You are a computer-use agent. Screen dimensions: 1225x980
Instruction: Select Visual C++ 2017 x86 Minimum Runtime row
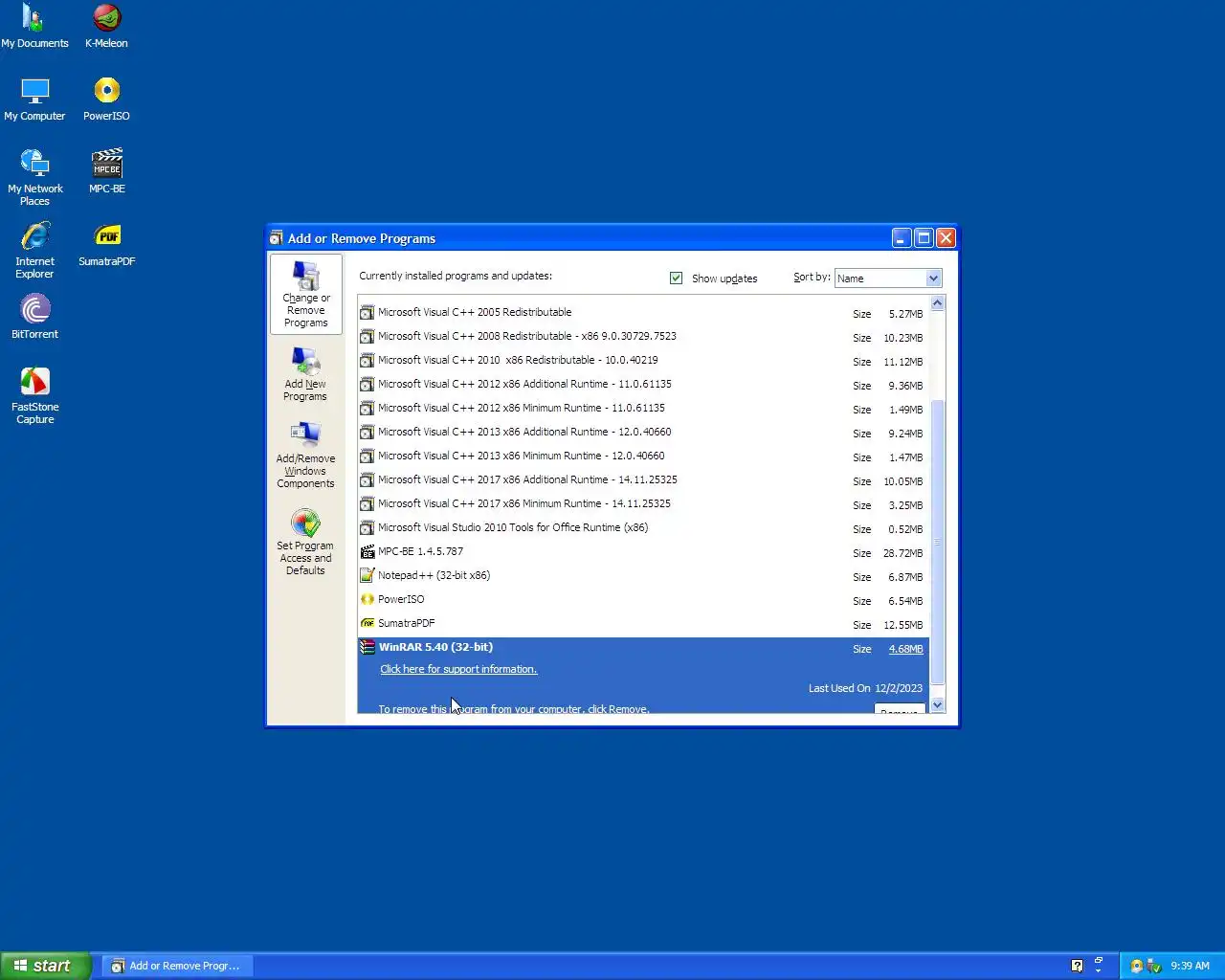coord(642,503)
